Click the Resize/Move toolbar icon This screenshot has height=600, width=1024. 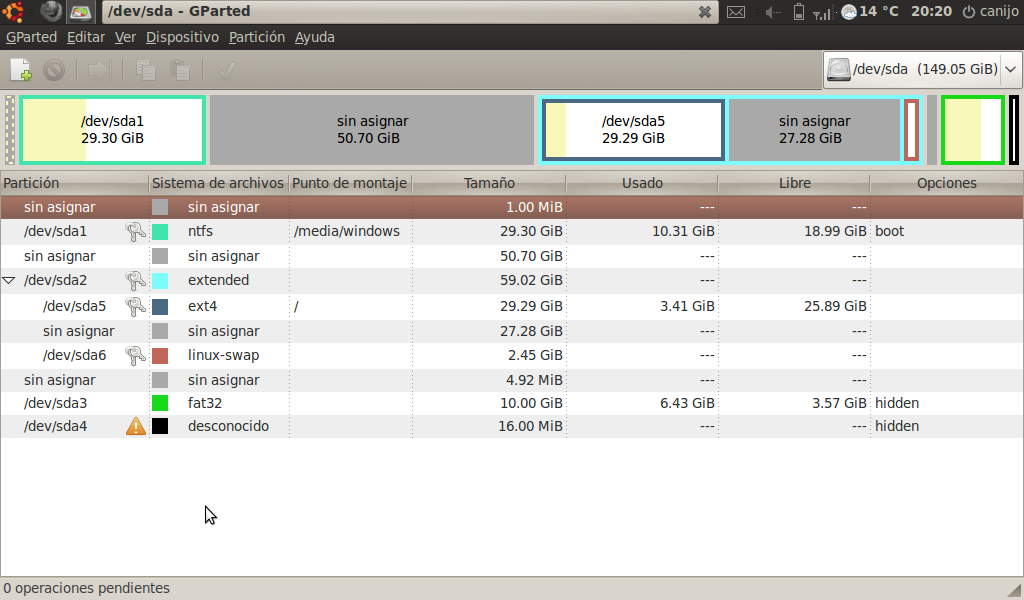point(99,70)
